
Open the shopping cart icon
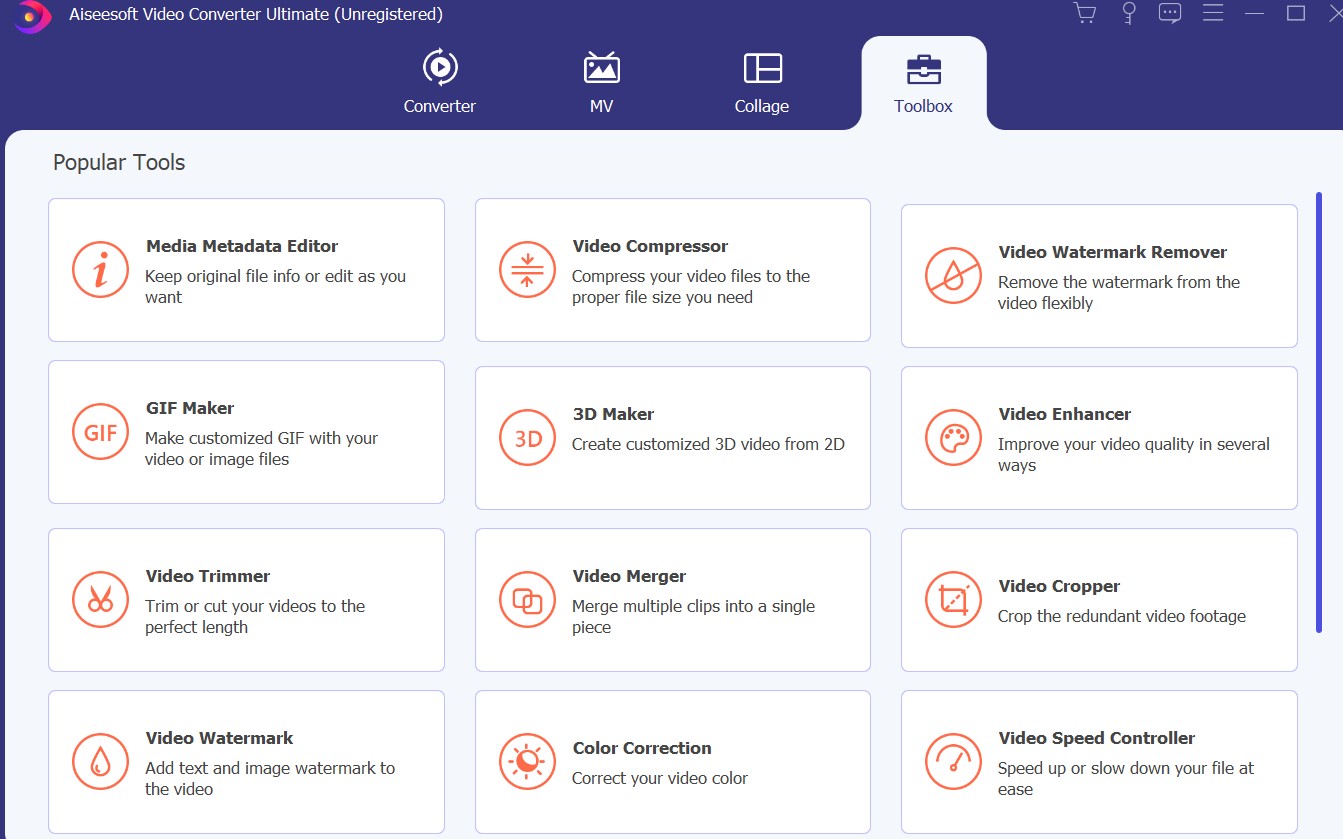point(1084,13)
